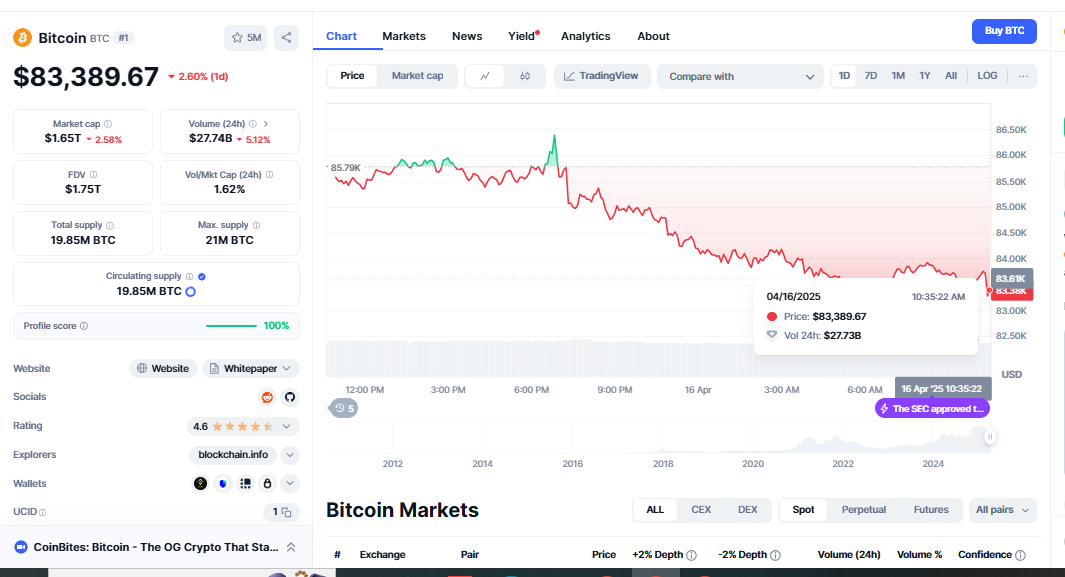The height and width of the screenshot is (577, 1065).
Task: Copy the UCID value
Action: [x=287, y=513]
